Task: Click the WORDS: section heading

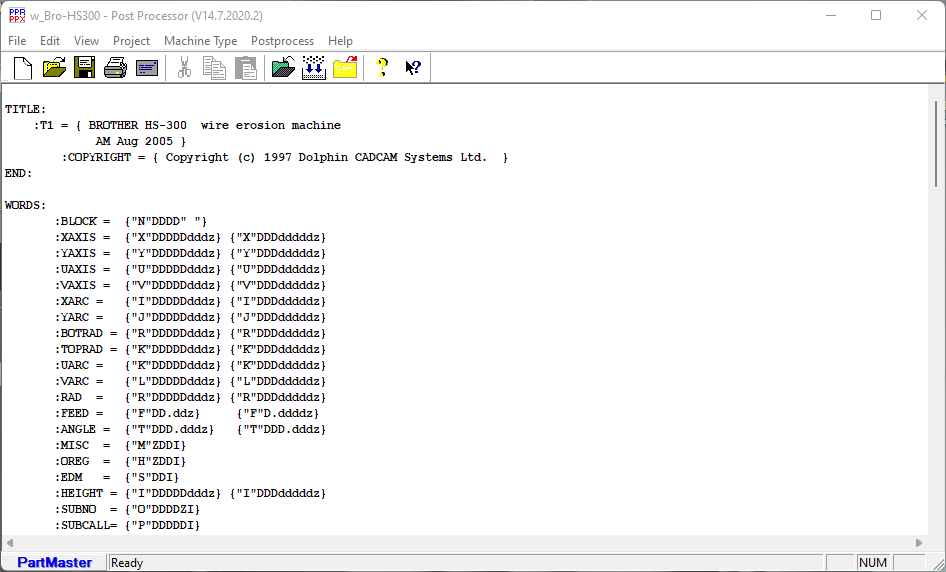Action: 25,205
